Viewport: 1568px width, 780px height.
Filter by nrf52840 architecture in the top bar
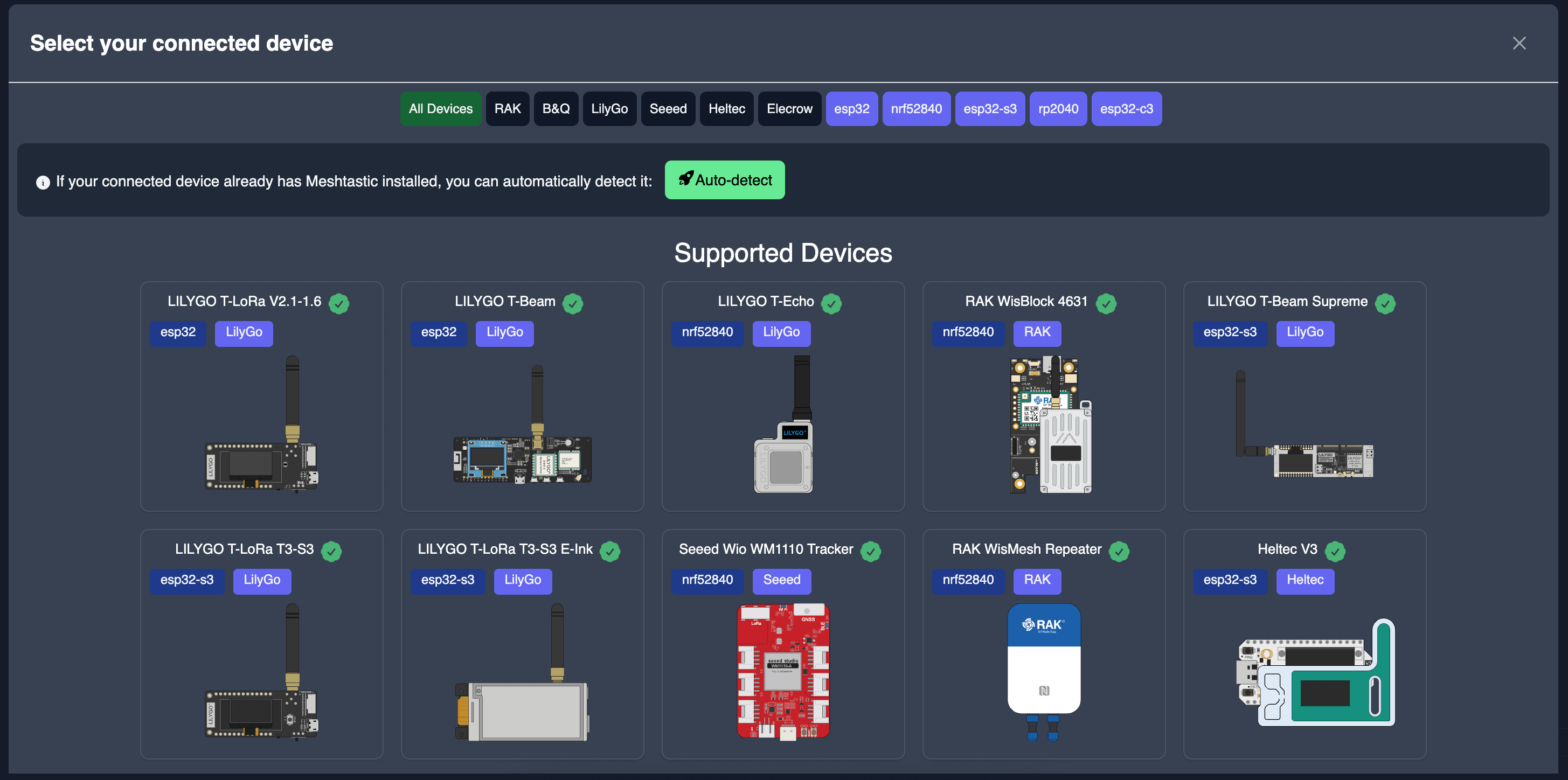click(916, 109)
